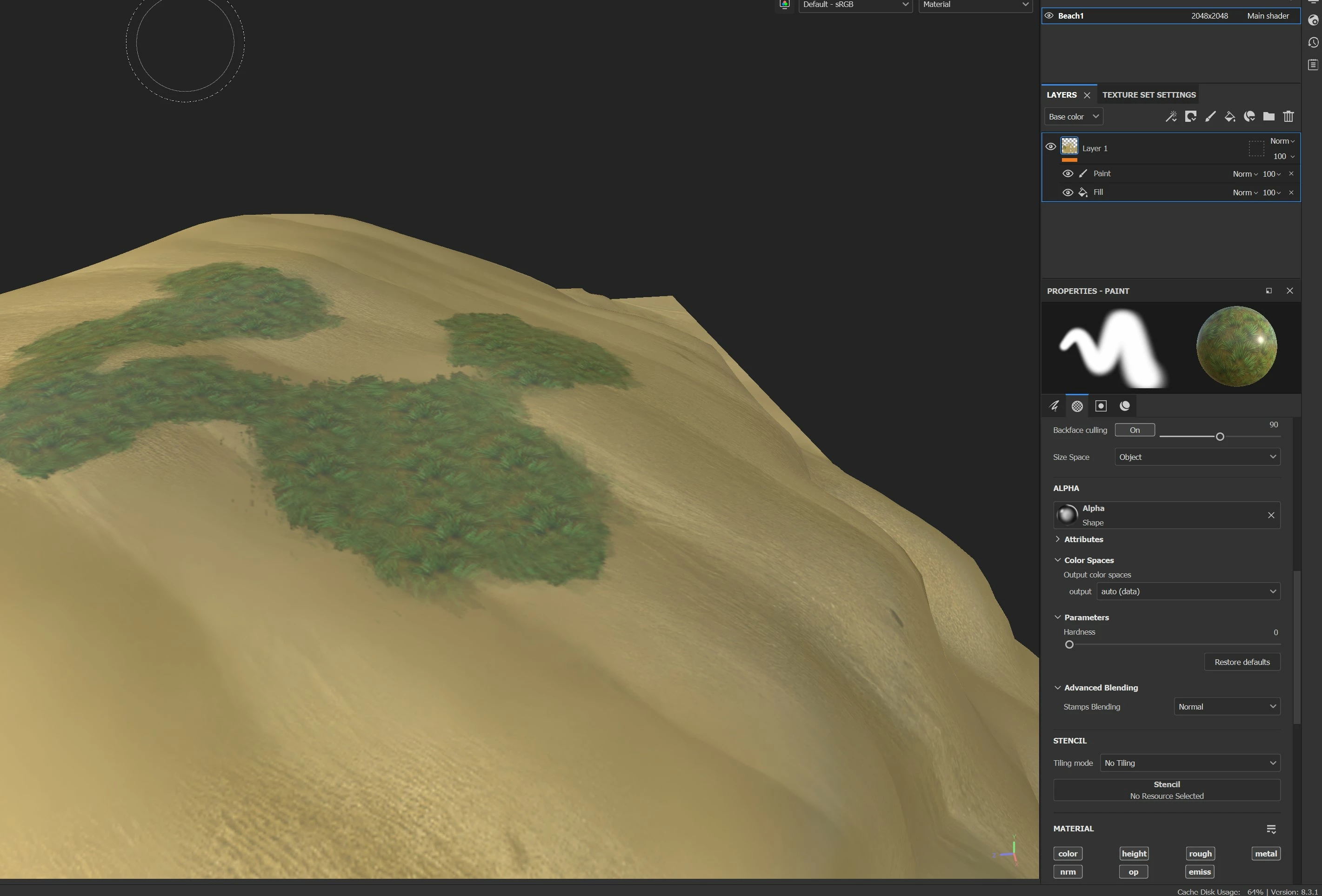Viewport: 1322px width, 896px height.
Task: Click the Layer 1 thumbnail
Action: tap(1069, 146)
